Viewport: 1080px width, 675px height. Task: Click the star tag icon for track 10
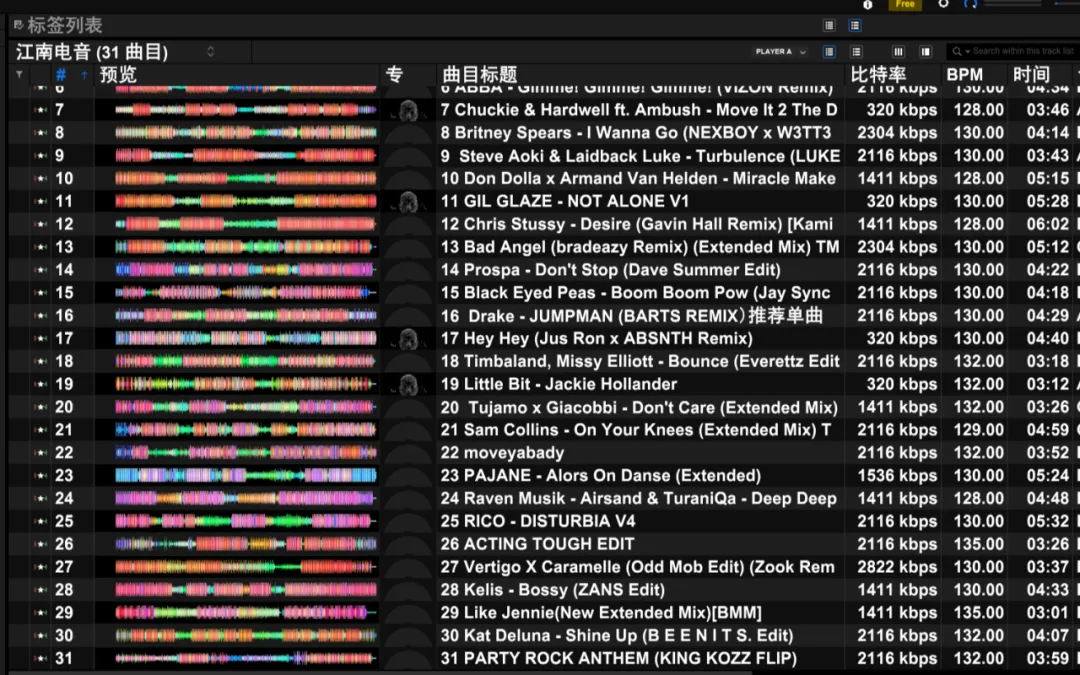click(41, 178)
